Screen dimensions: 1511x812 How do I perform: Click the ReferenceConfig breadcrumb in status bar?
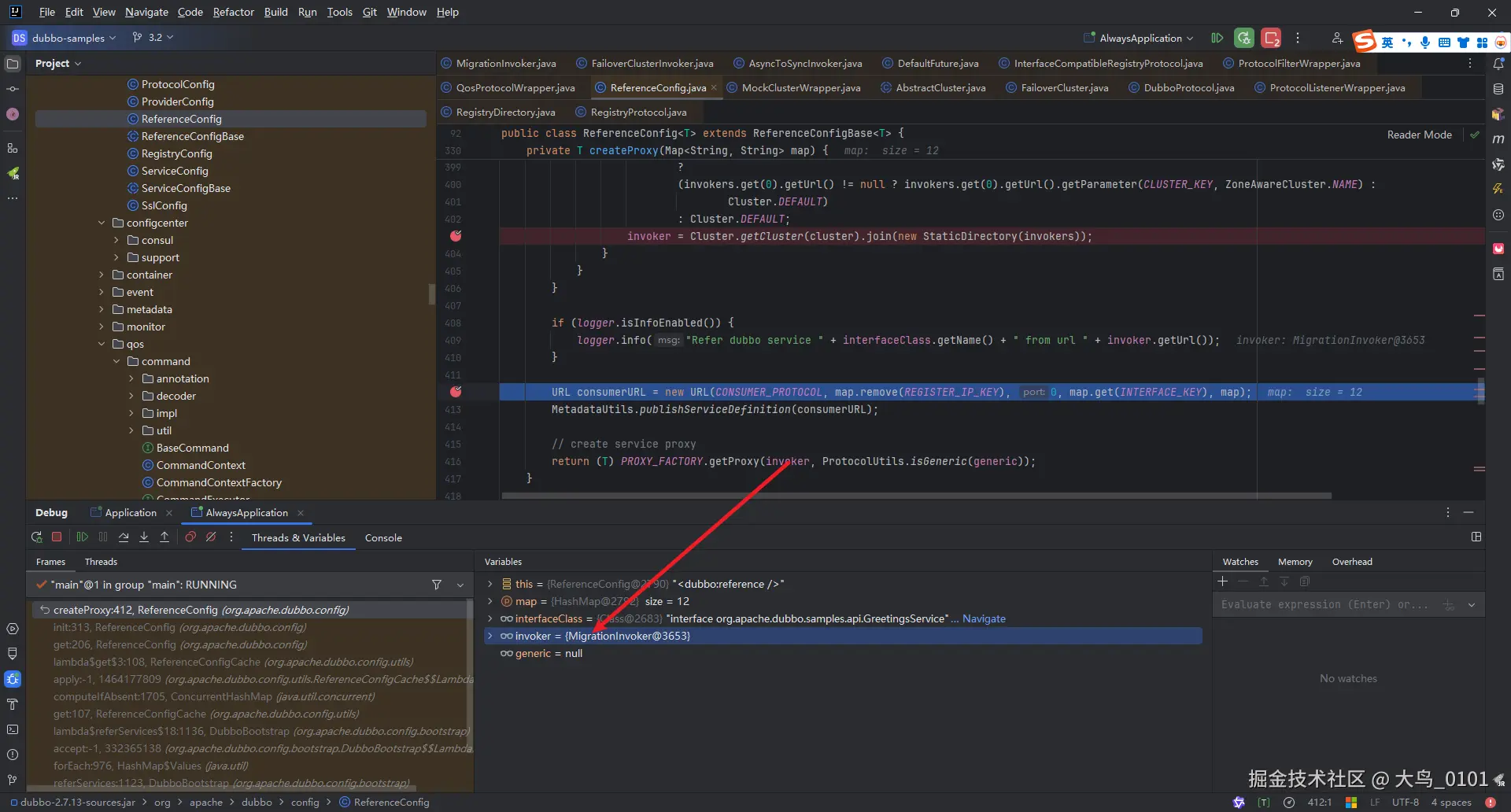pos(385,803)
